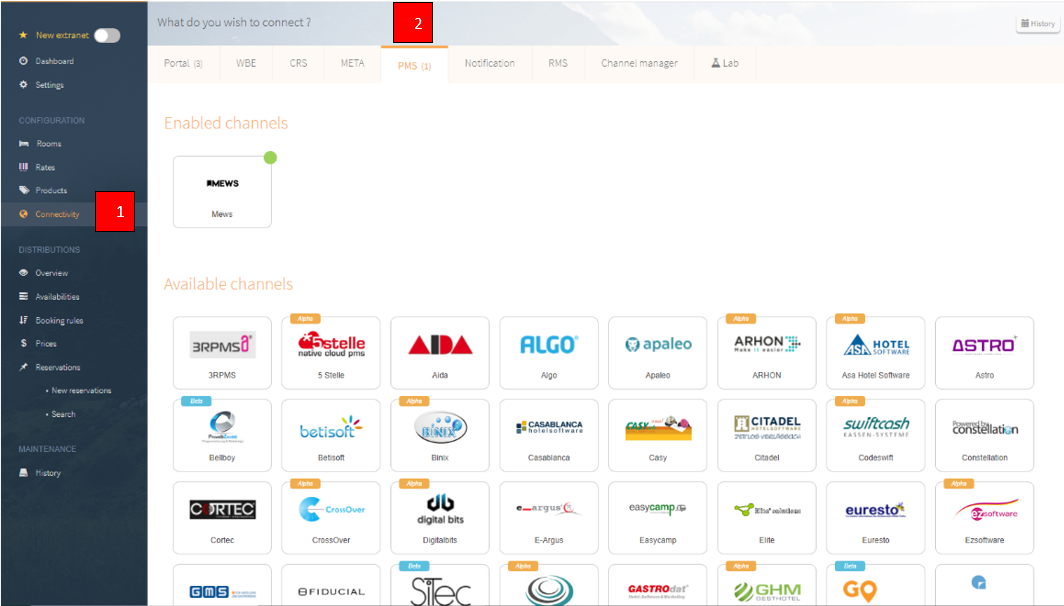Toggle the New extranet switch
The image size is (1064, 606).
click(x=106, y=35)
